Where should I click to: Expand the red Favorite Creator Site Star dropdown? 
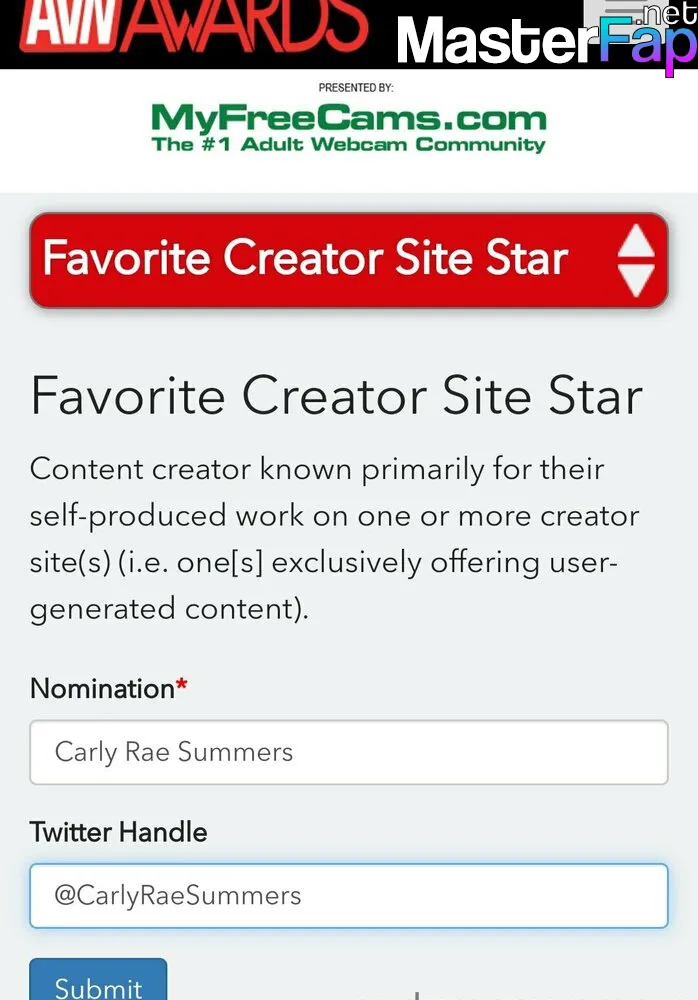tap(348, 260)
